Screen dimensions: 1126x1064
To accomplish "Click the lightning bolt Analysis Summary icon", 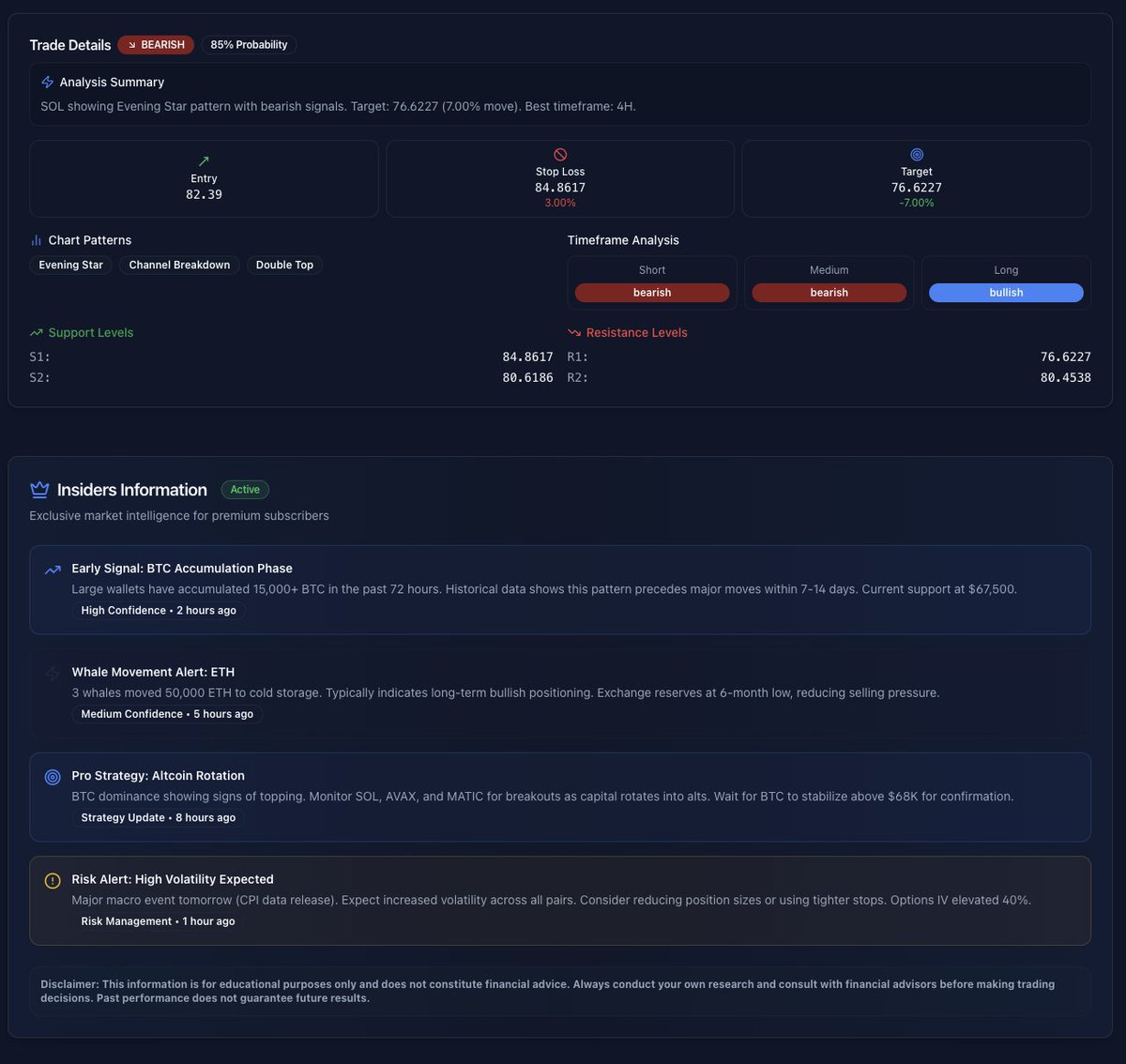I will [47, 83].
